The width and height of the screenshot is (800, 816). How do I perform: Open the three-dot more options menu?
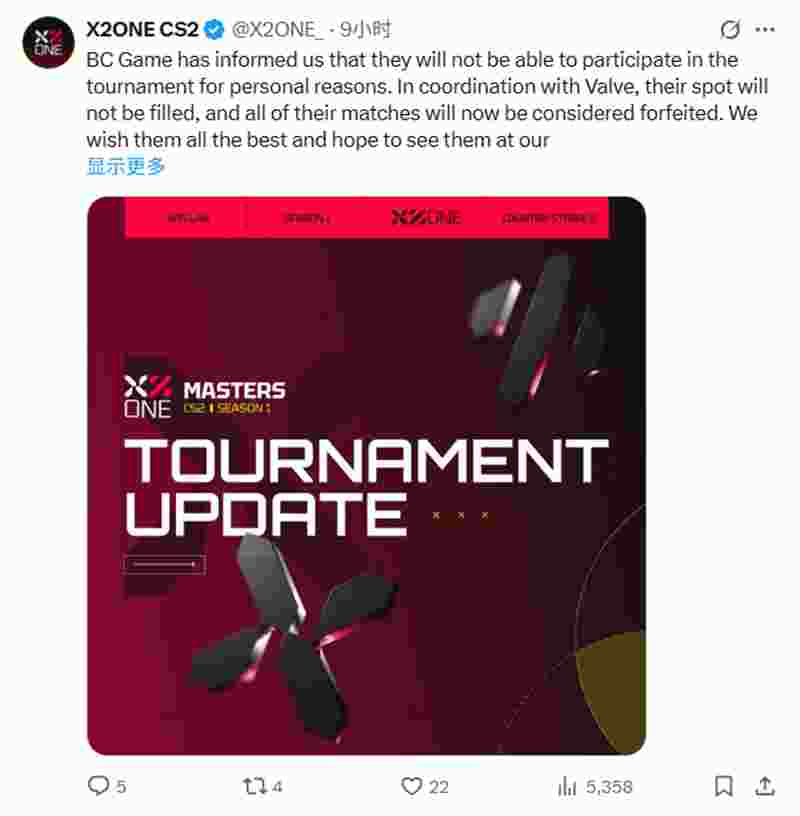pos(765,30)
